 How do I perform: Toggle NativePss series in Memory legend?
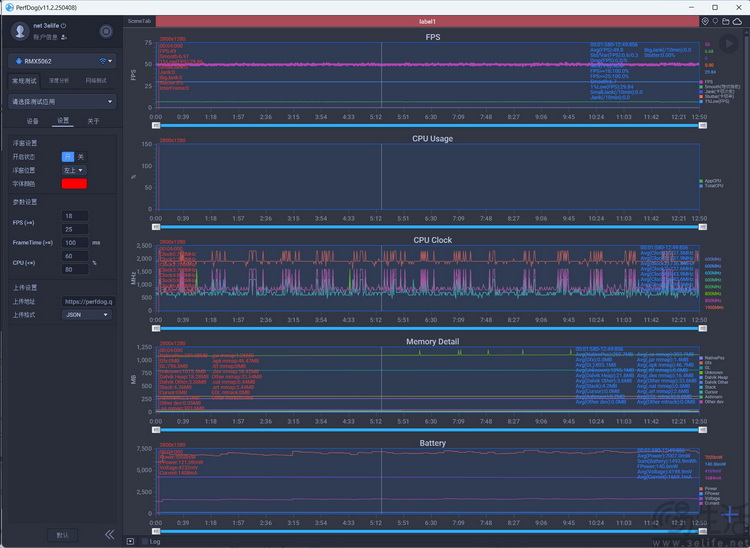[712, 358]
